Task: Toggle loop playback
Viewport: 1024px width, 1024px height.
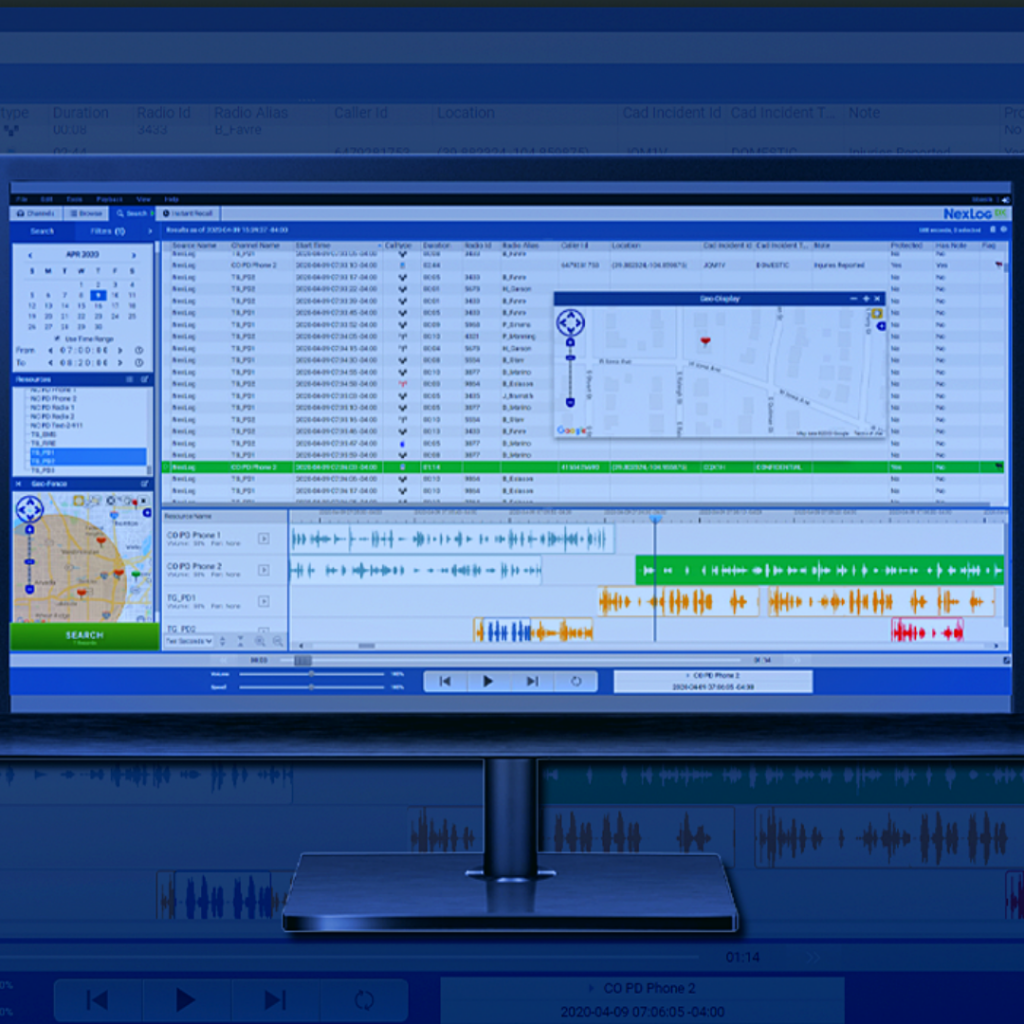Action: click(576, 681)
